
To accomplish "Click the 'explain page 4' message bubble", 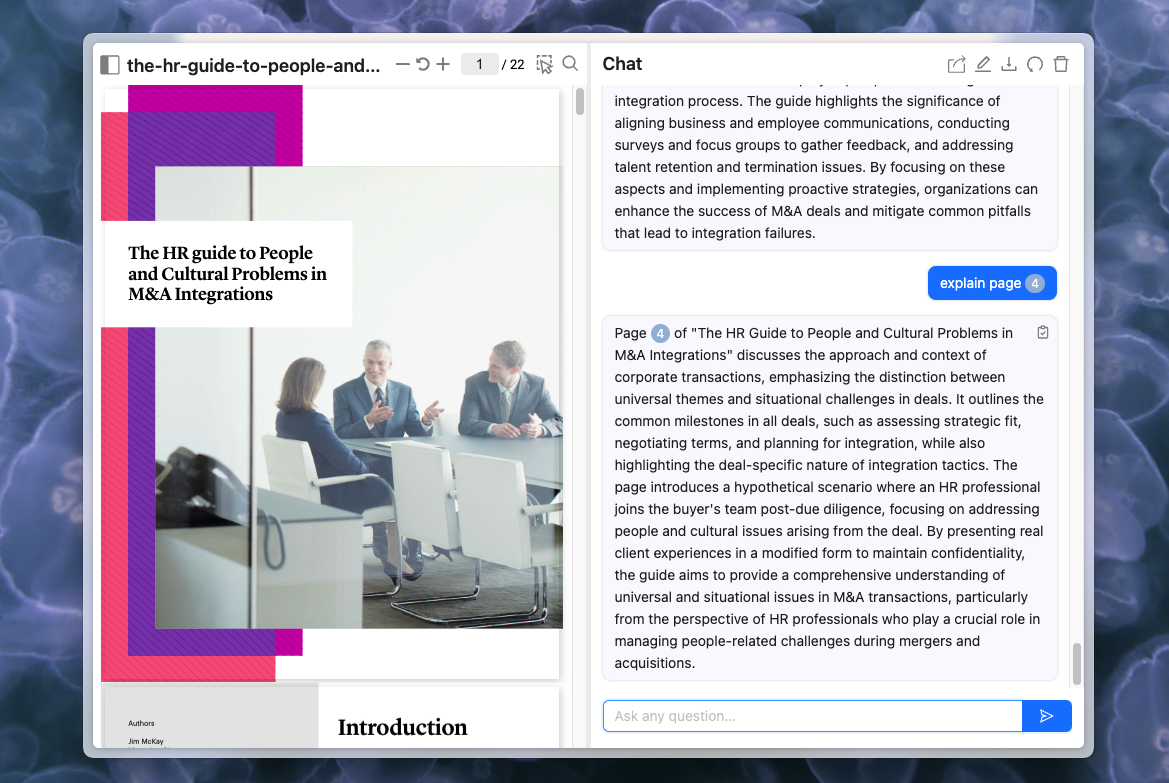I will tap(992, 283).
